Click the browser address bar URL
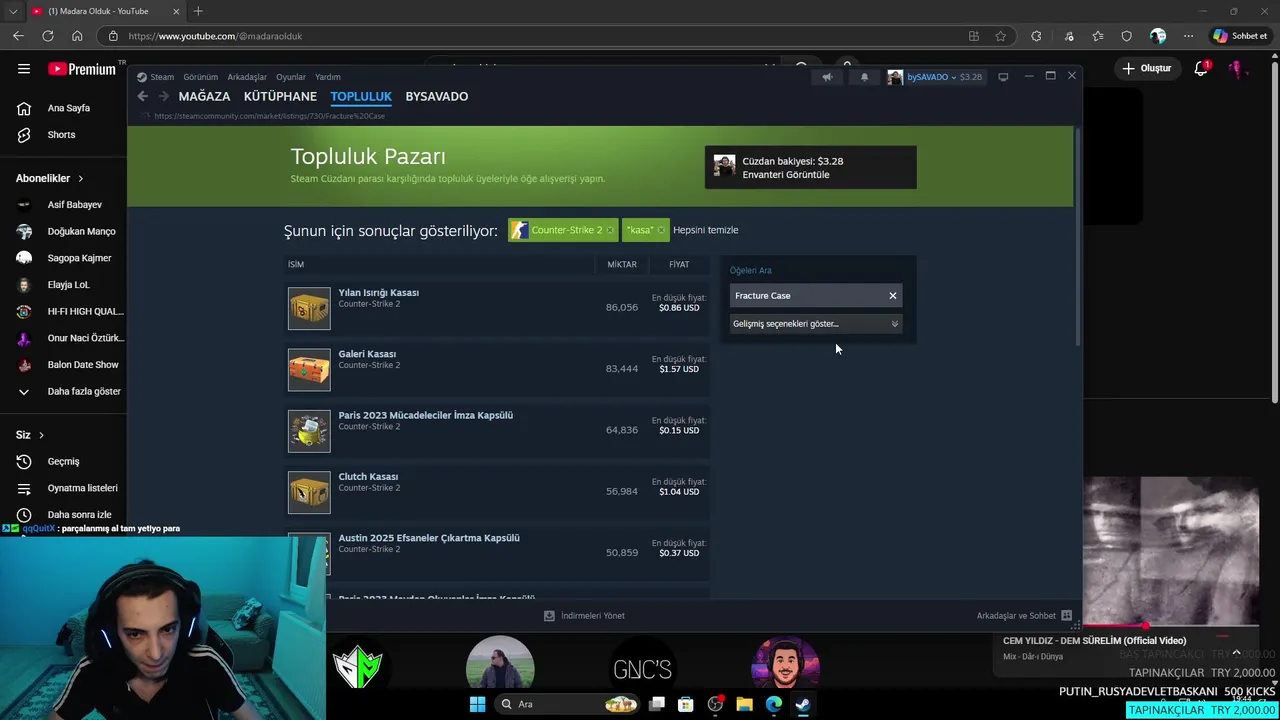1280x720 pixels. coord(215,36)
